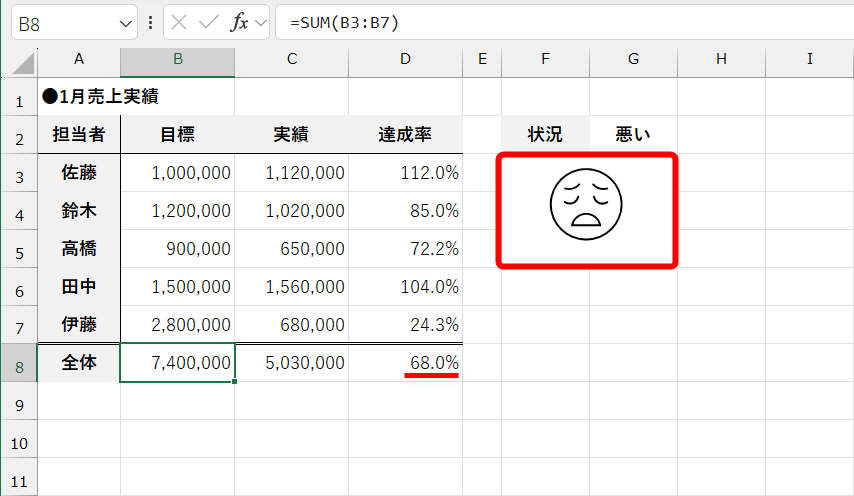Click the formula bar options dots
This screenshot has height=496, width=854.
150,22
